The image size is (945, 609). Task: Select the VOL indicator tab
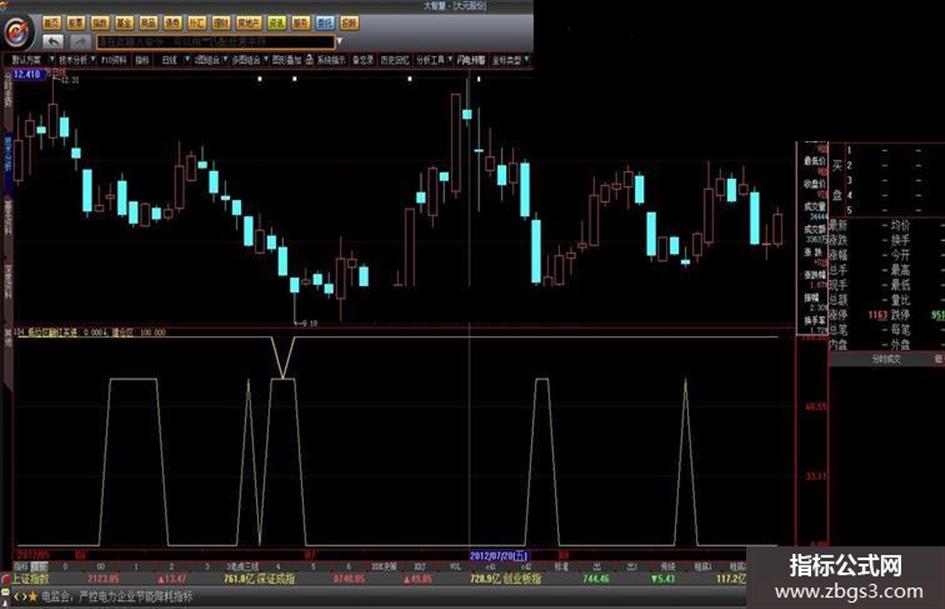pyautogui.click(x=456, y=567)
